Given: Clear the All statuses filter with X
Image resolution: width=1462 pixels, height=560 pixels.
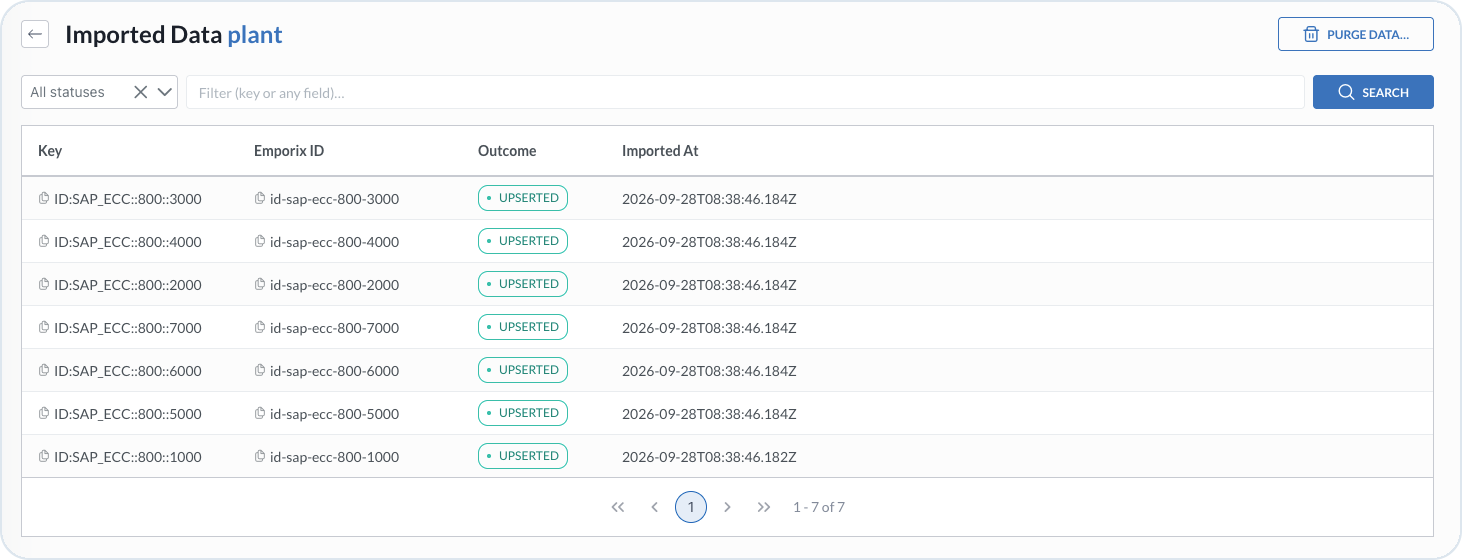Looking at the screenshot, I should [x=141, y=92].
